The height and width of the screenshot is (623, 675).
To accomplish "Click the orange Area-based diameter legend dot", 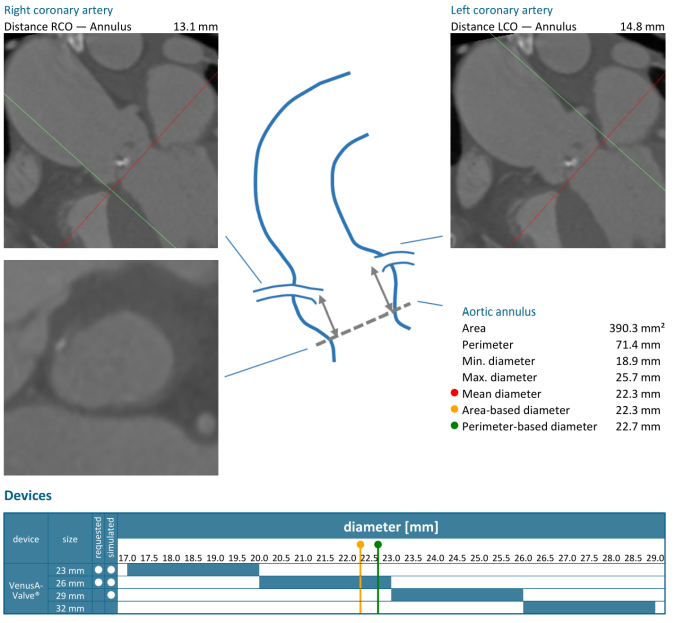I will coord(453,410).
